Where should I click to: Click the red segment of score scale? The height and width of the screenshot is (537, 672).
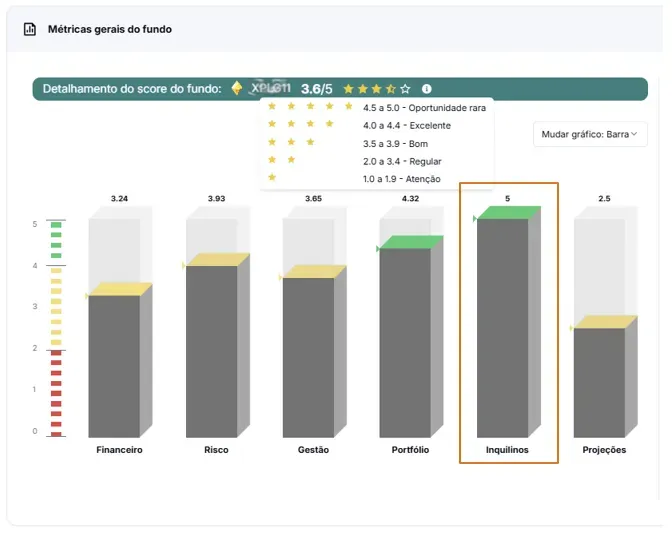56,395
